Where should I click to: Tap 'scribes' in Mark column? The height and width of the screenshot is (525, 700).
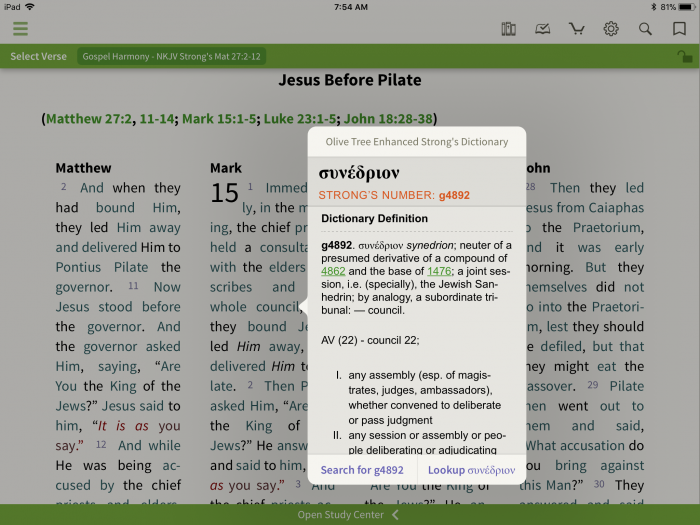(231, 287)
